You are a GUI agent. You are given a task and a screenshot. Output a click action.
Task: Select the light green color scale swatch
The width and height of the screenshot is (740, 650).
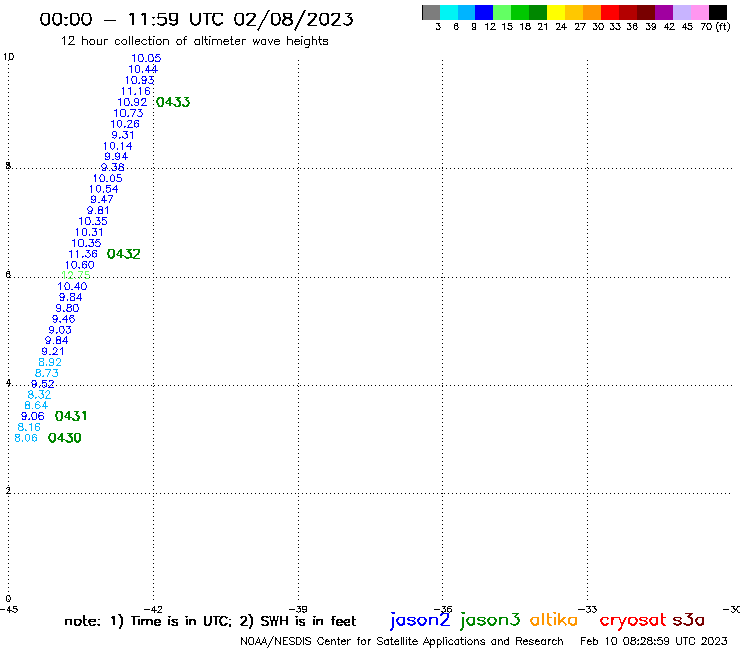502,12
